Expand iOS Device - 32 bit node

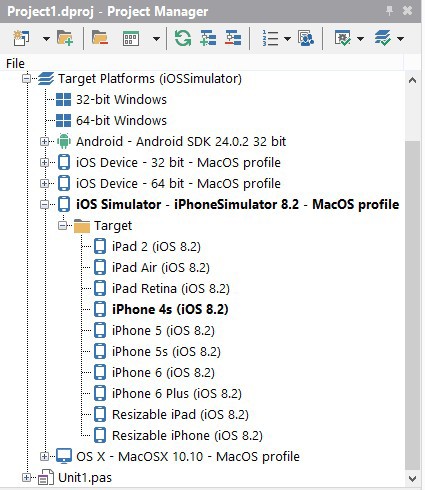pos(44,163)
